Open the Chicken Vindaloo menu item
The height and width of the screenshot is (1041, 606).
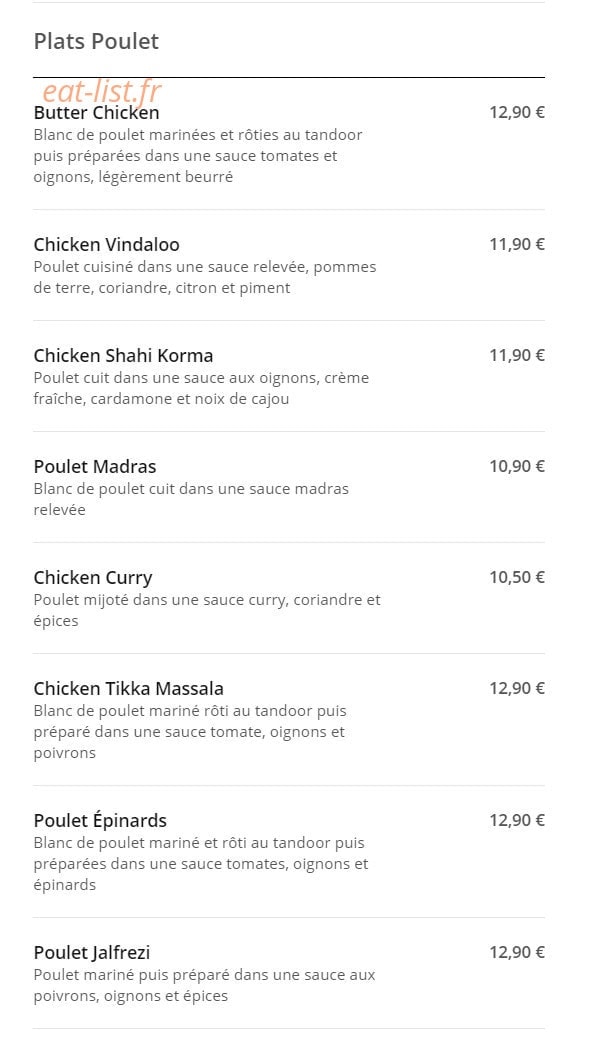(x=106, y=244)
